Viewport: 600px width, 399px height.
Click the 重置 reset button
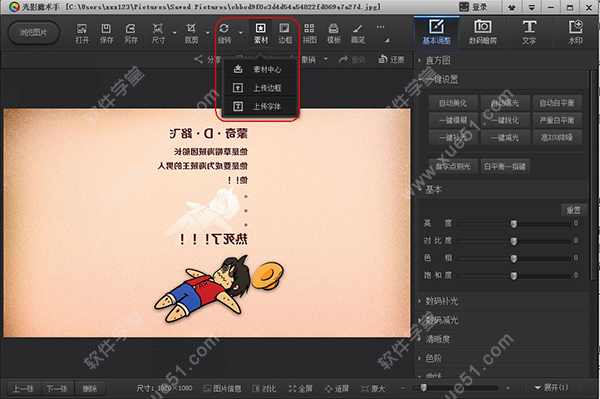click(x=573, y=210)
